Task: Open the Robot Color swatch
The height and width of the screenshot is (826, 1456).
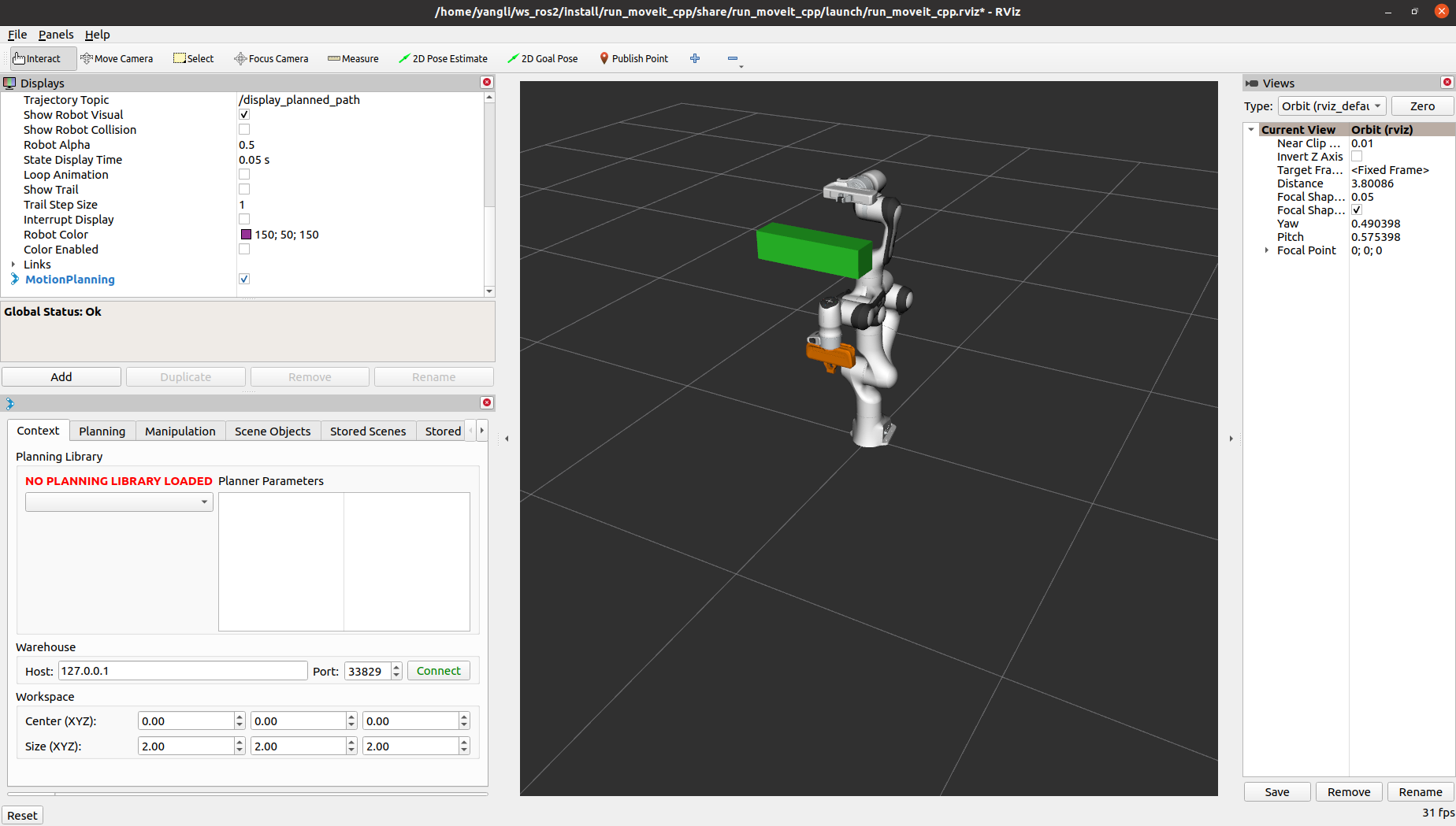Action: pyautogui.click(x=245, y=234)
